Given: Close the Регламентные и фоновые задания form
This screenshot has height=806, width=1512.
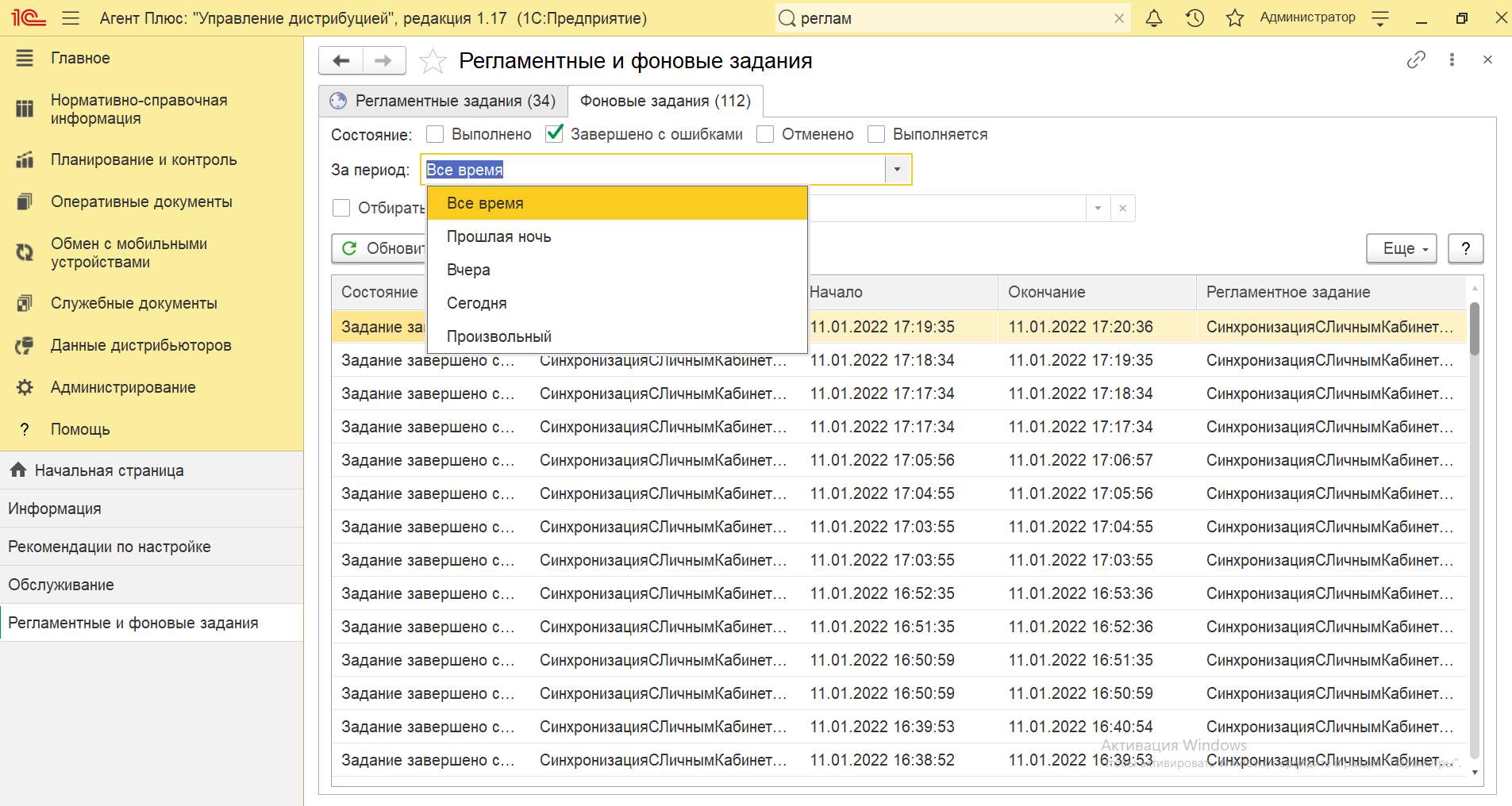Looking at the screenshot, I should click(1487, 59).
